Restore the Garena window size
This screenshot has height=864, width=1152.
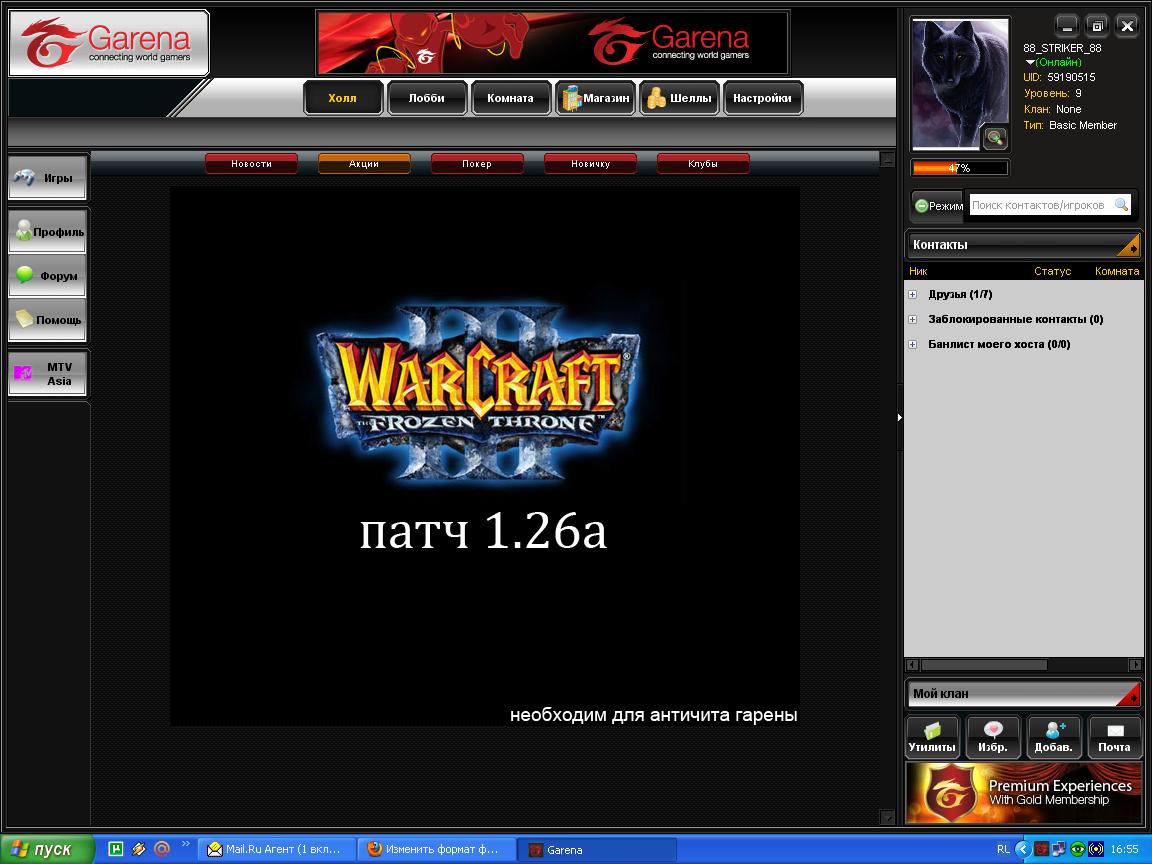pyautogui.click(x=1097, y=26)
